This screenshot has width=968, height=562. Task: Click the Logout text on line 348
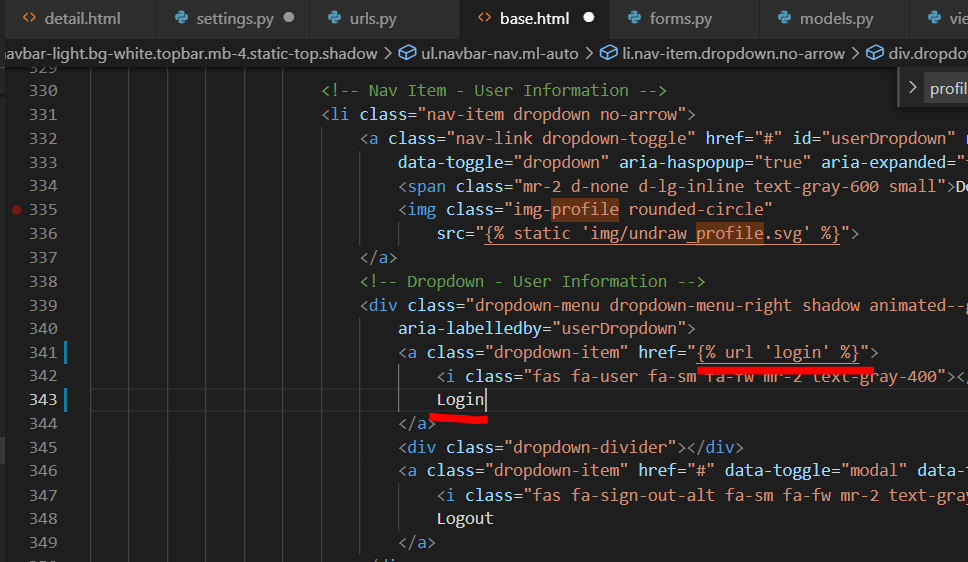click(465, 519)
